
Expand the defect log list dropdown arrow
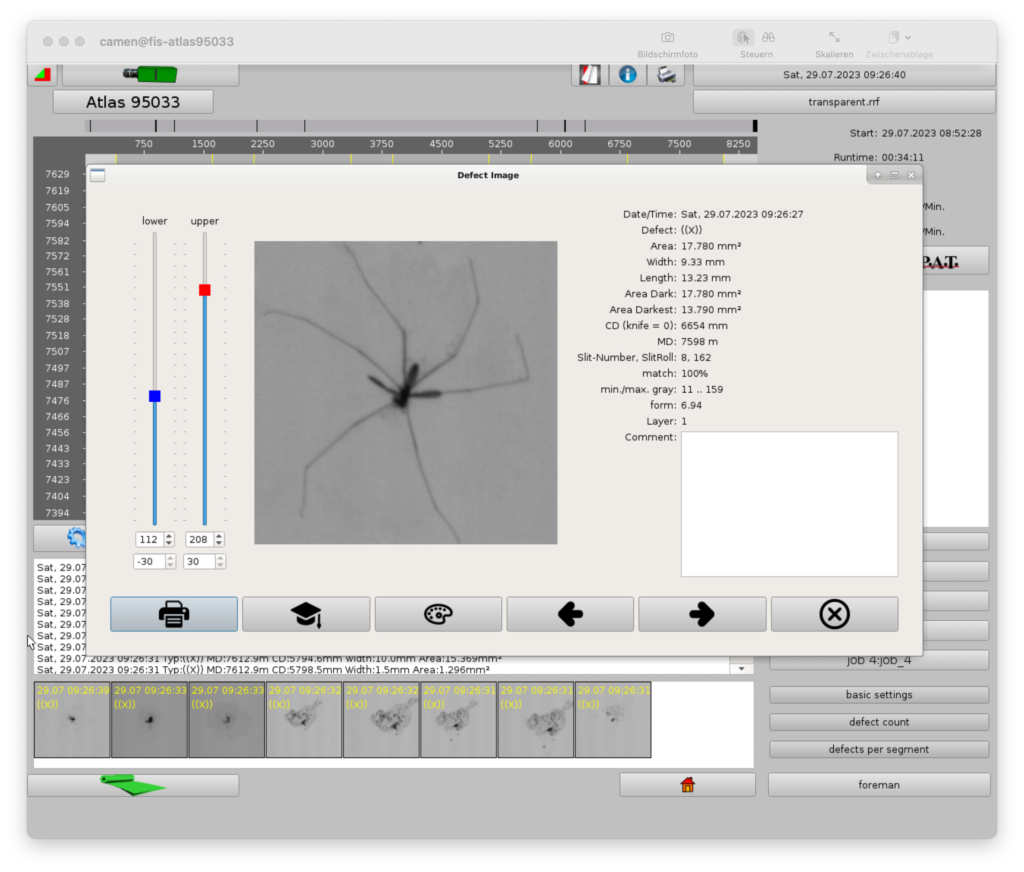[x=741, y=668]
